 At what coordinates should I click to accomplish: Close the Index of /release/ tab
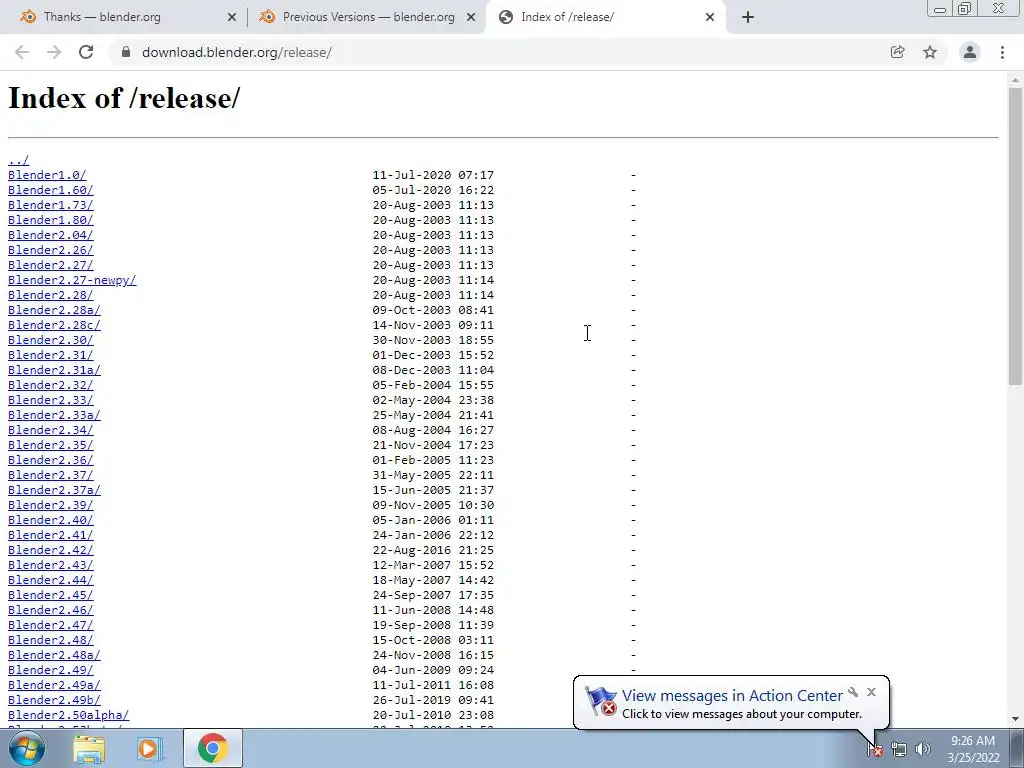point(710,17)
